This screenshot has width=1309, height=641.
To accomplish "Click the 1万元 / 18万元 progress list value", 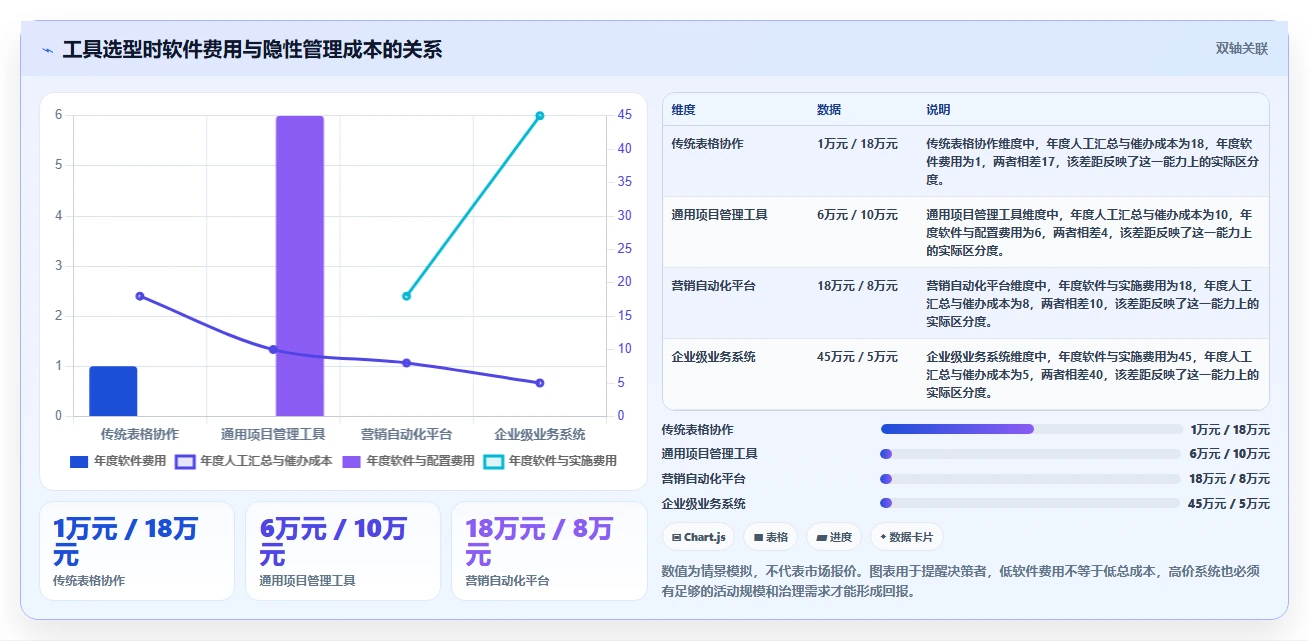I will tap(1230, 430).
